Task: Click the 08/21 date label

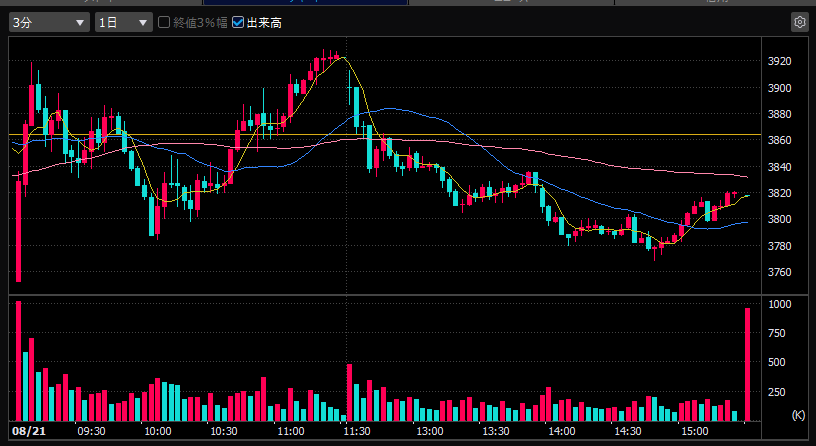Action: [x=29, y=431]
